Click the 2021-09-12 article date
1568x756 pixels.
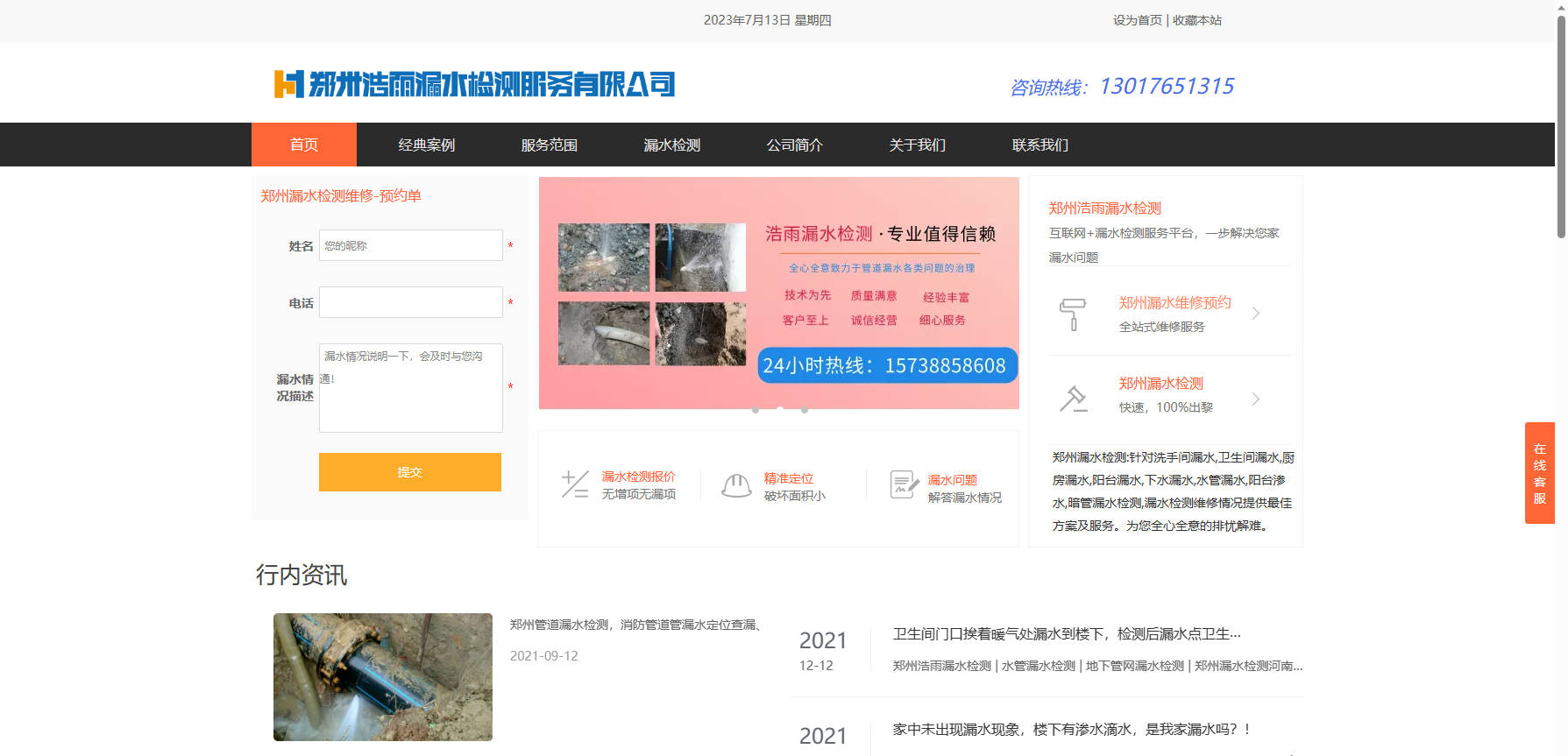[544, 656]
